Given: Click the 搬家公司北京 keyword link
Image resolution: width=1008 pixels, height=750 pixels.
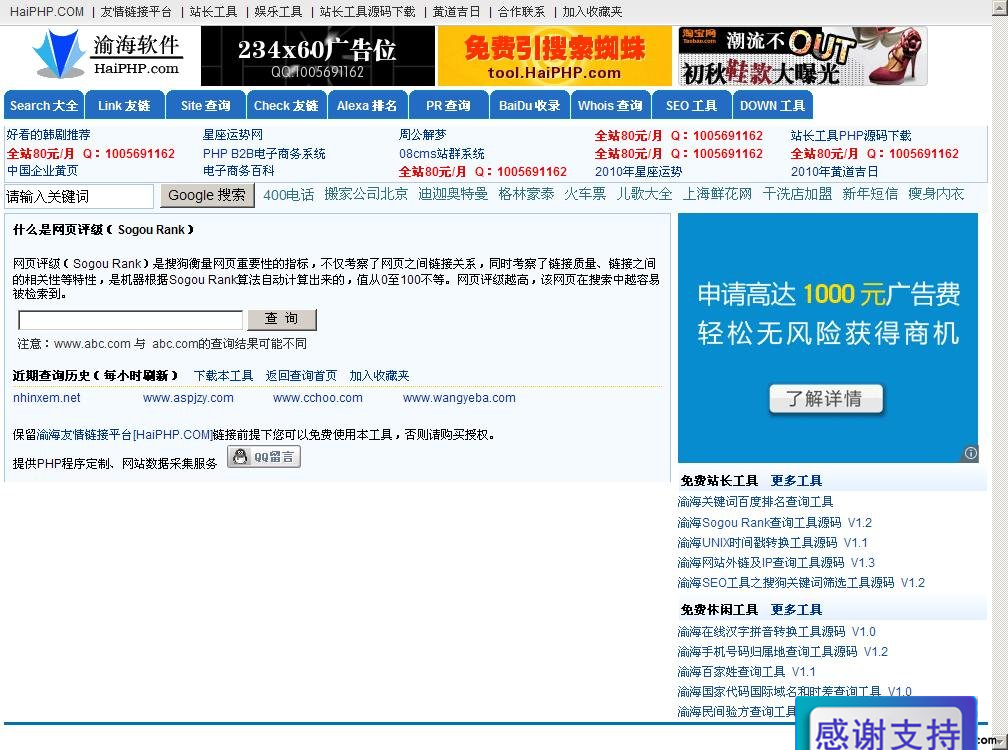Looking at the screenshot, I should pyautogui.click(x=366, y=194).
